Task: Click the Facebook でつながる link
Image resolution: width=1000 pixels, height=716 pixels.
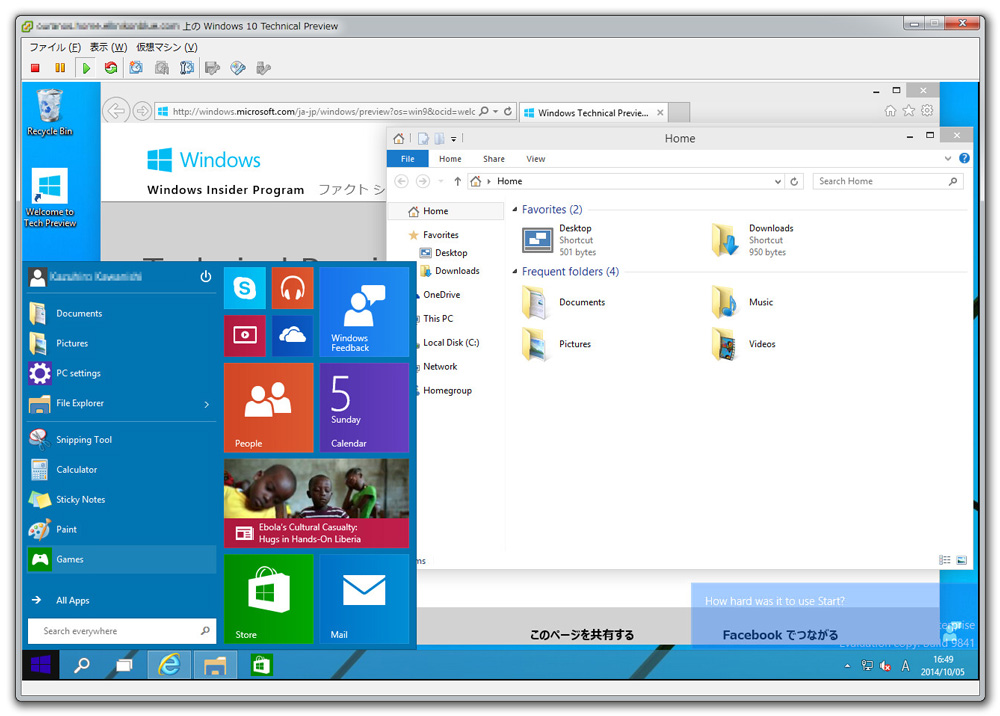Action: click(780, 634)
